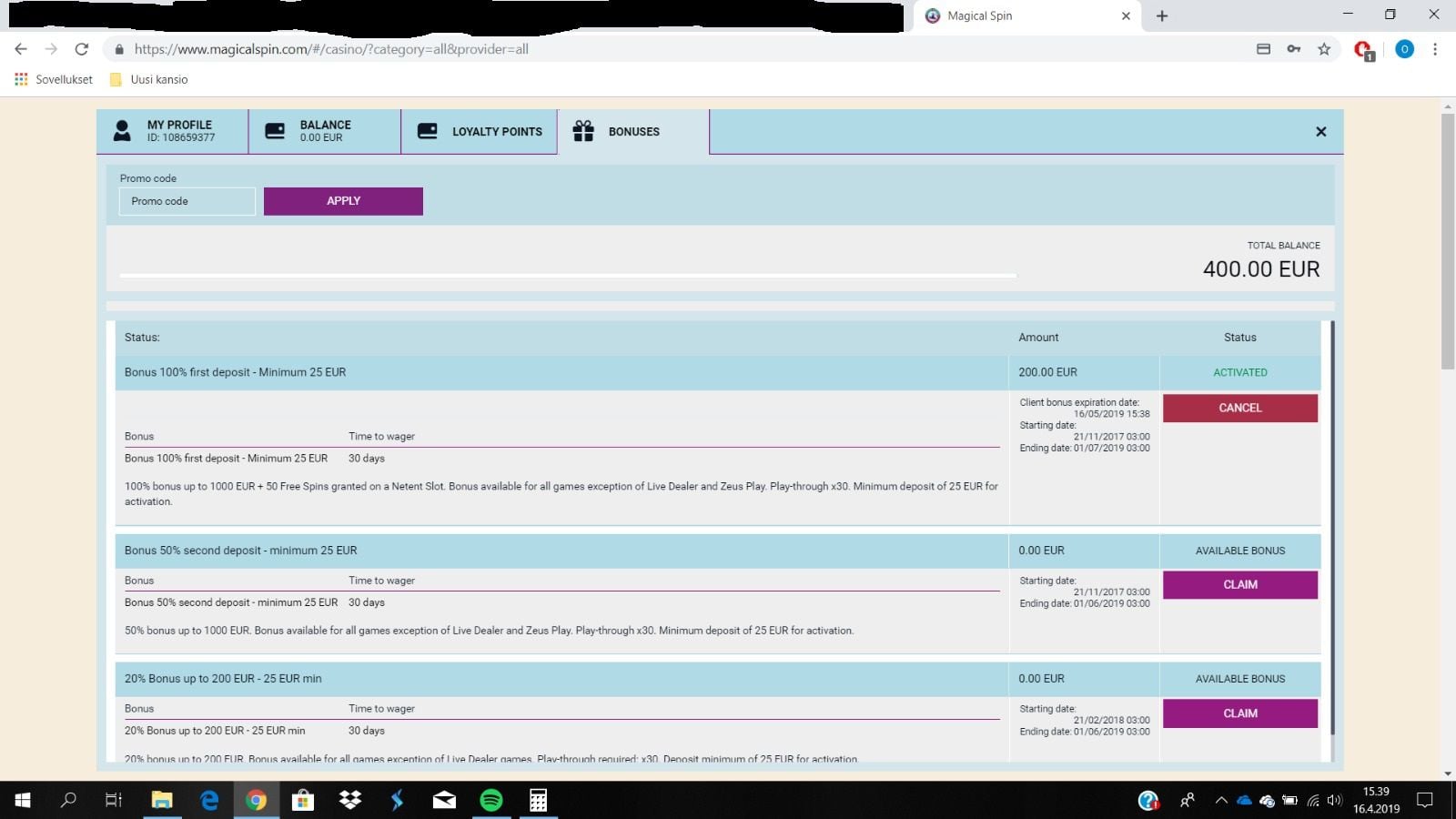Open Windows search in taskbar
1456x819 pixels.
(x=68, y=800)
